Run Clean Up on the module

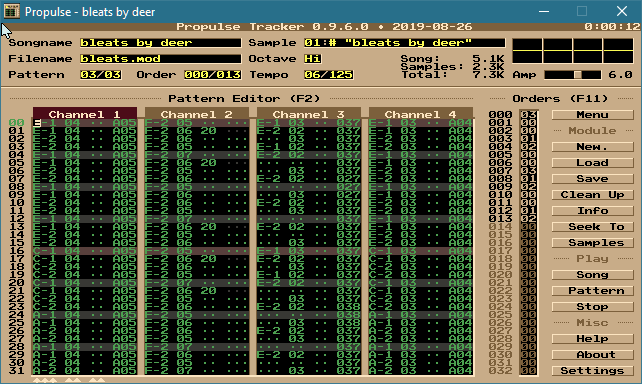tap(592, 194)
